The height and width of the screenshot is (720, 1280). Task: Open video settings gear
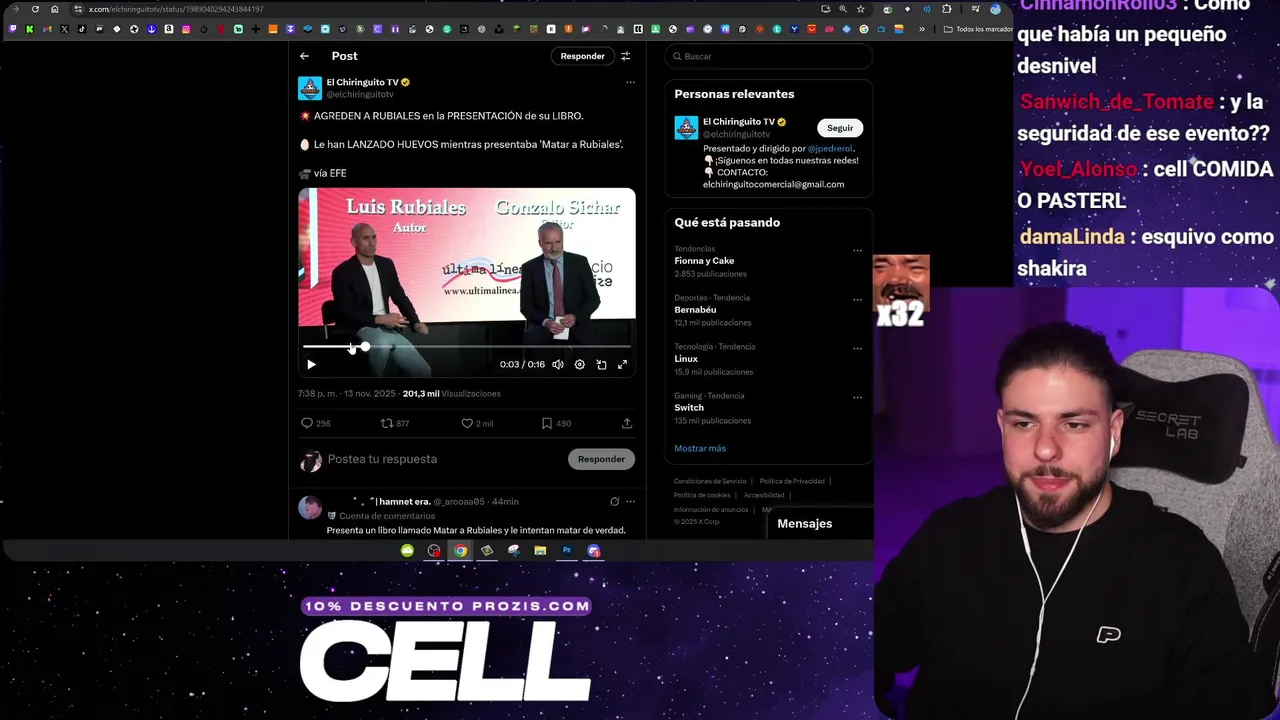pos(579,365)
